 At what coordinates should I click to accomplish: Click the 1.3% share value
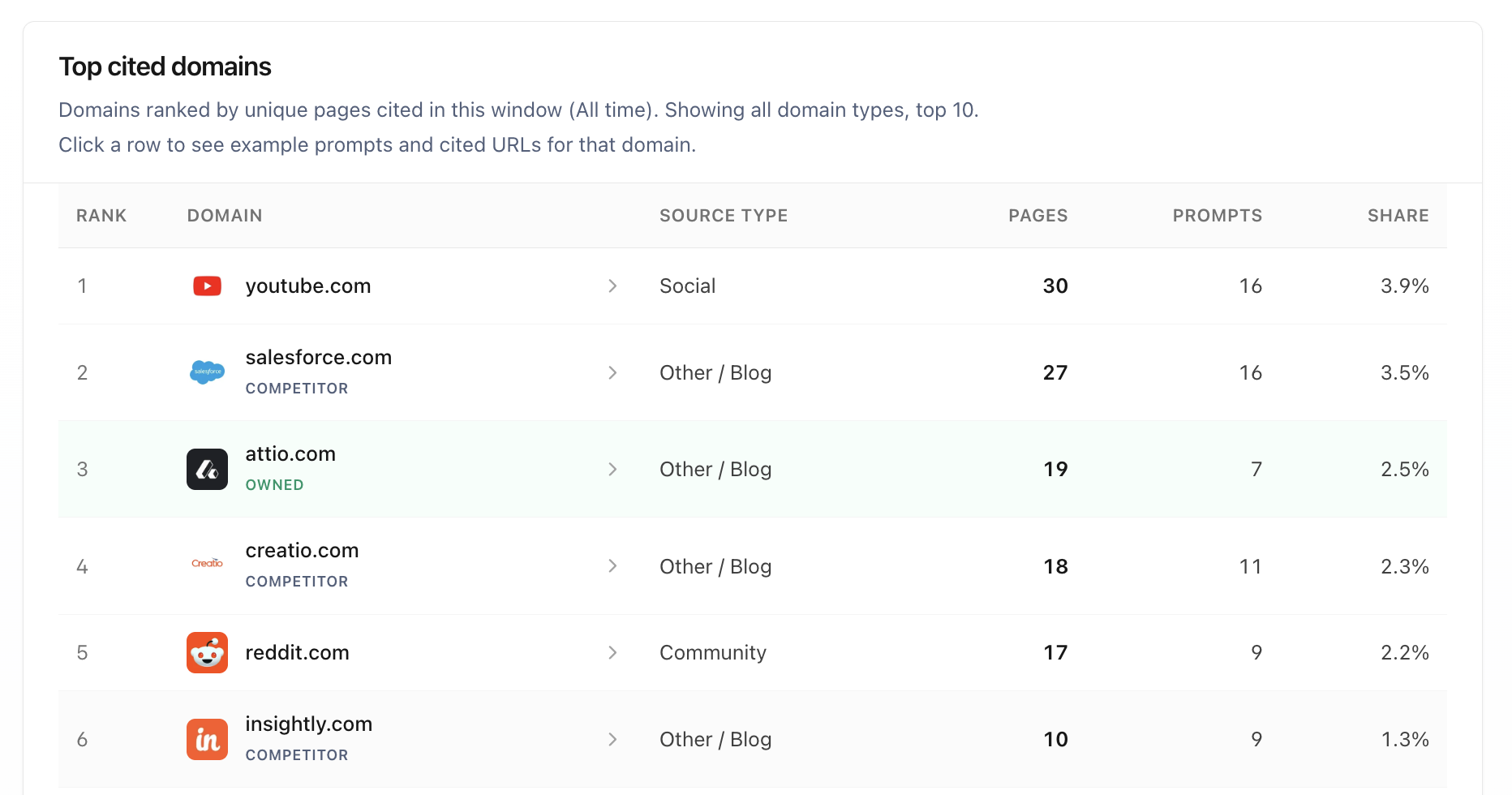[1405, 739]
